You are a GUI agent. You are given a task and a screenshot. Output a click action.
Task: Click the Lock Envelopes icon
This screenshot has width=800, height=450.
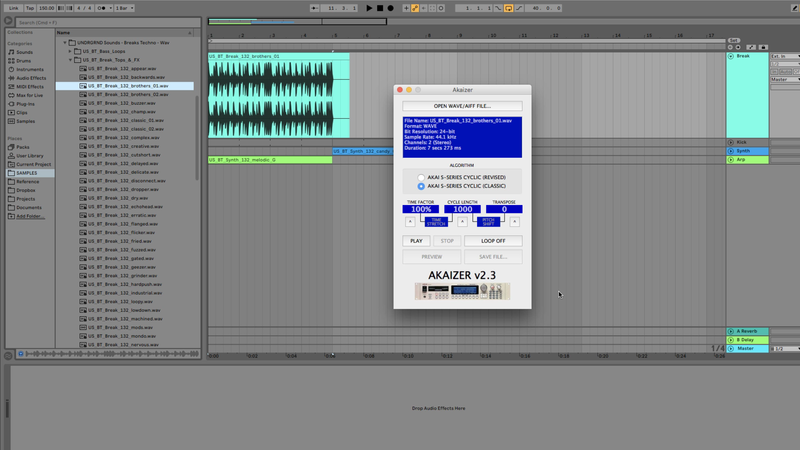click(763, 47)
